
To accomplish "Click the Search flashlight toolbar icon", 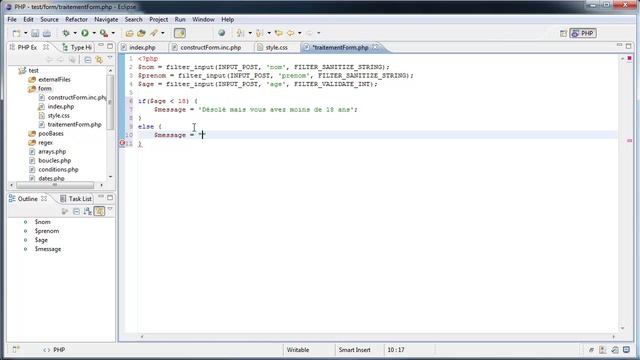I will [x=154, y=33].
